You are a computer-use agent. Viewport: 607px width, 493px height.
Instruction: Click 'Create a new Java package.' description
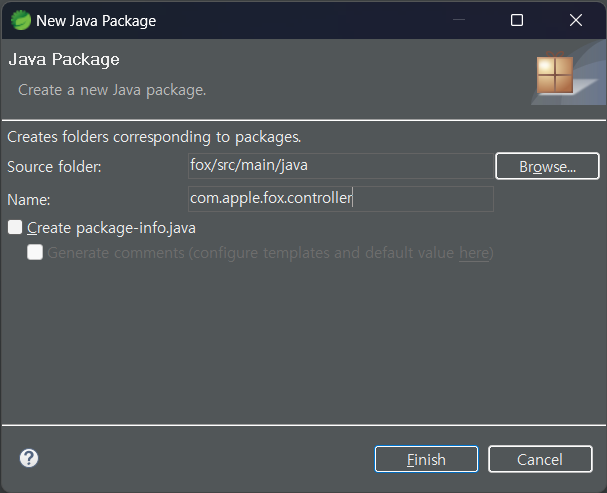(x=112, y=90)
